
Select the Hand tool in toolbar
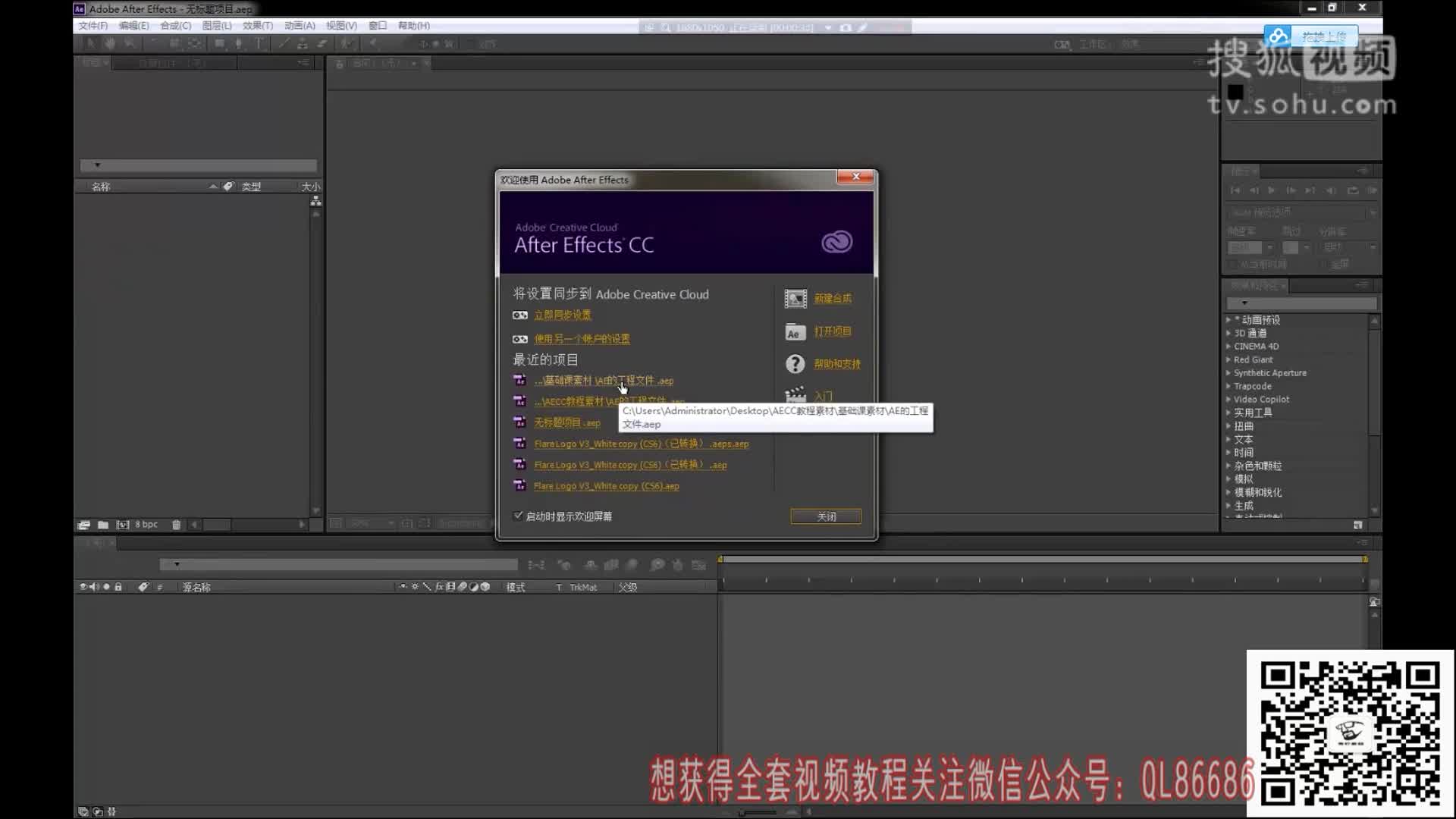pos(110,44)
